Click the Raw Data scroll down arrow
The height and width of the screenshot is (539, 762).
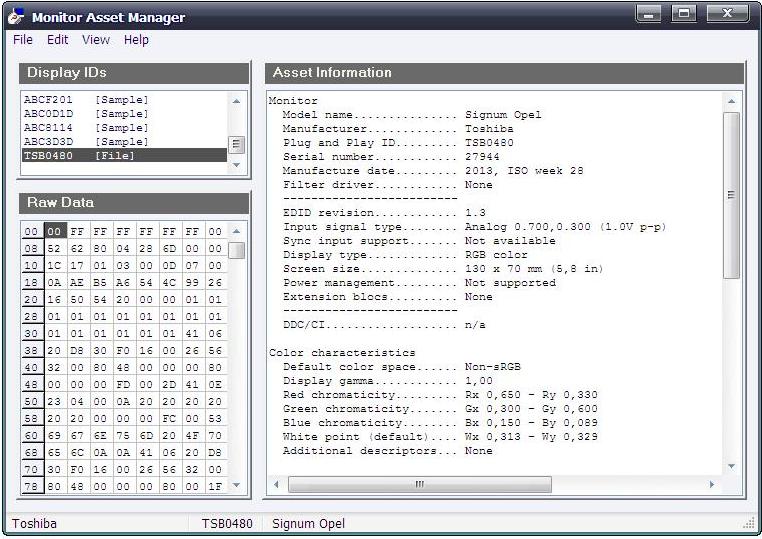click(237, 485)
